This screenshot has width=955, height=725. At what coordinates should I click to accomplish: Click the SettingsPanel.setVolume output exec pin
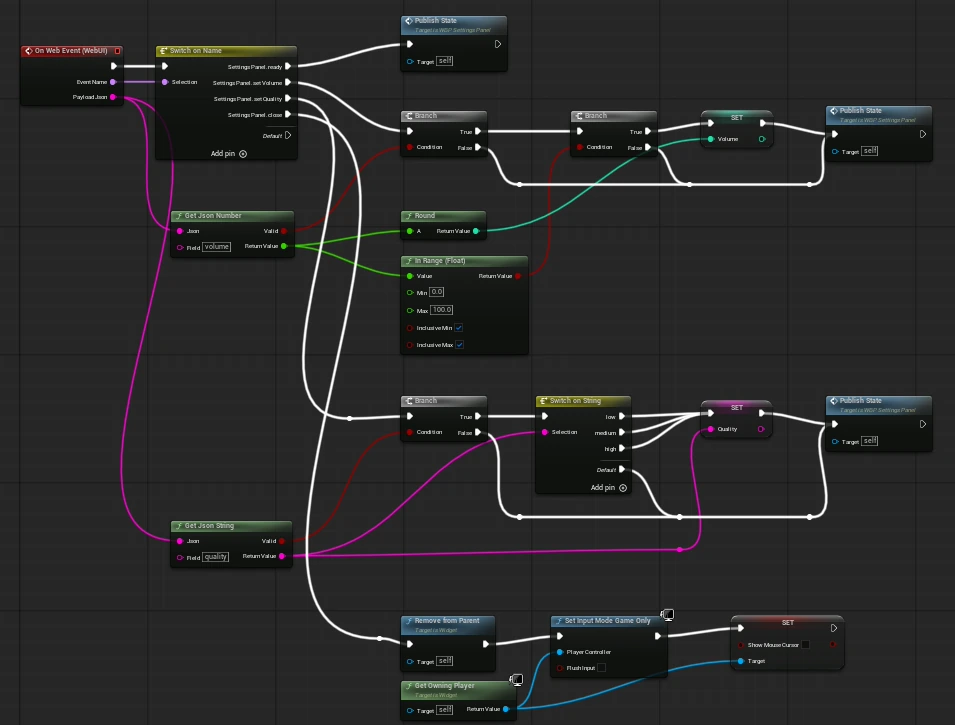tap(288, 82)
